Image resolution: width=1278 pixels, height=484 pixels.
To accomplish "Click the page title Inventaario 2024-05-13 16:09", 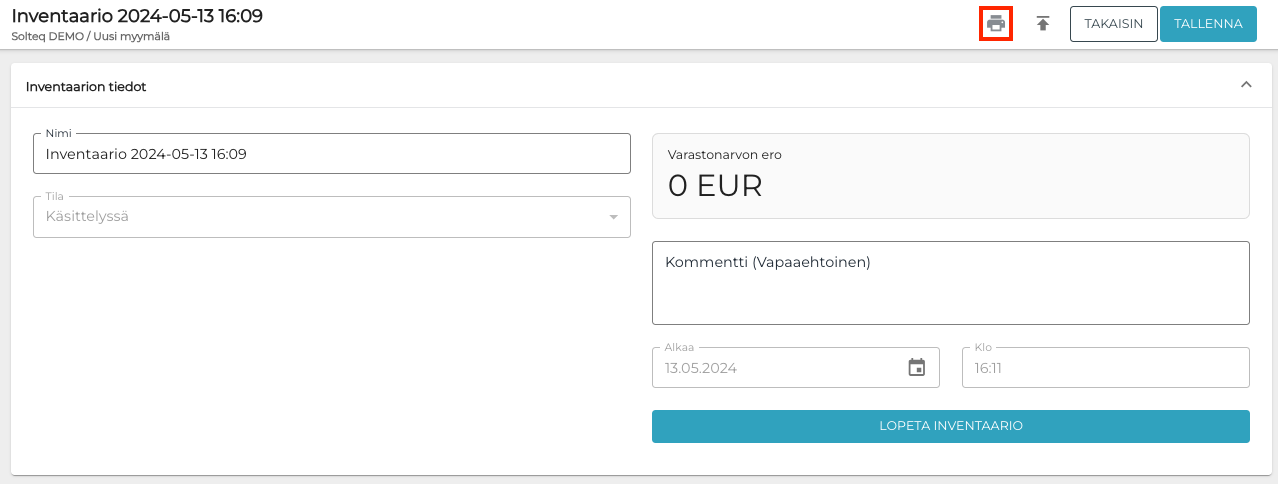I will (x=137, y=16).
